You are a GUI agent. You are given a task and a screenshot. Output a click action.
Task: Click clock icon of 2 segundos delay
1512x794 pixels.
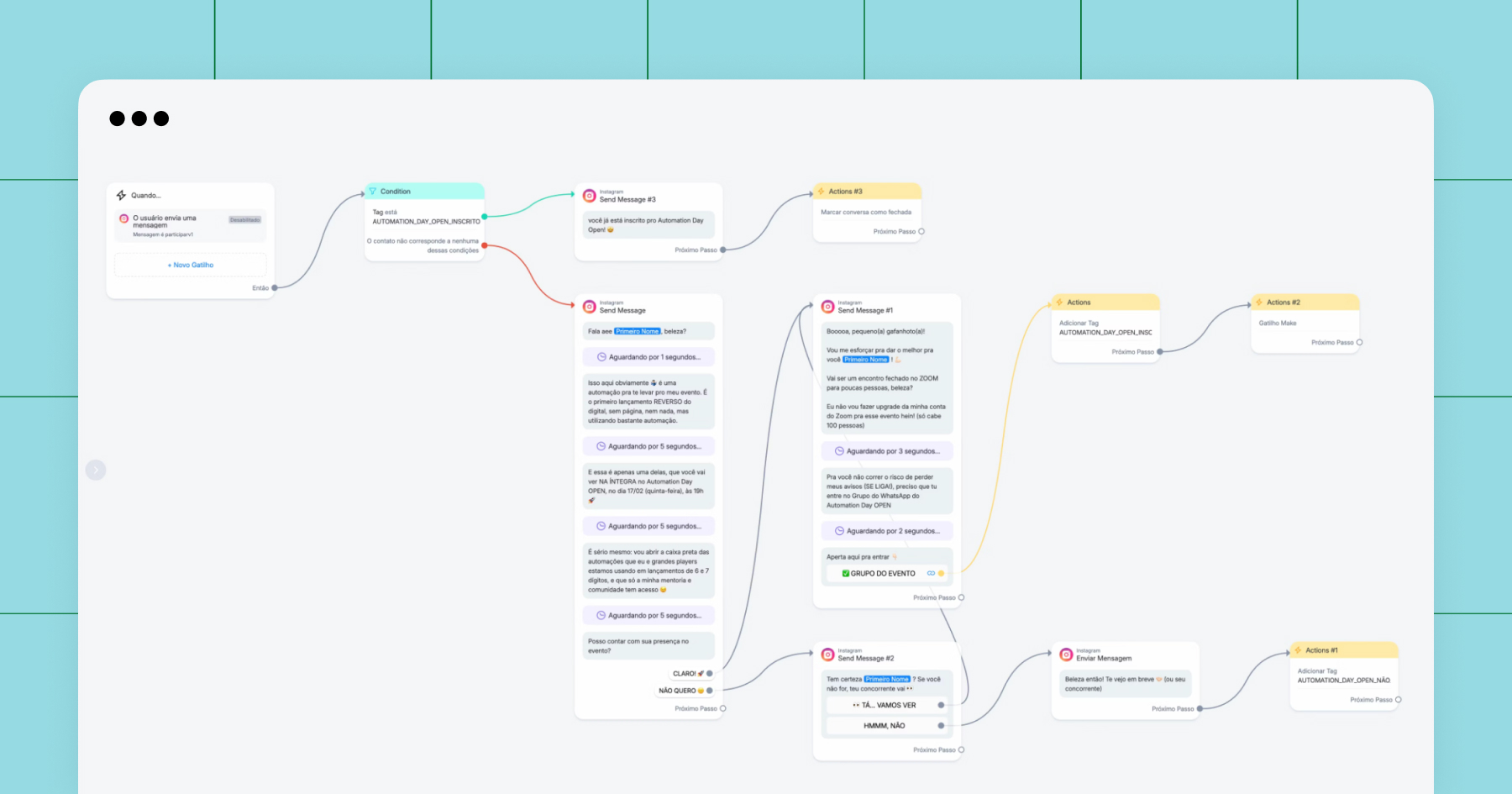coord(839,531)
